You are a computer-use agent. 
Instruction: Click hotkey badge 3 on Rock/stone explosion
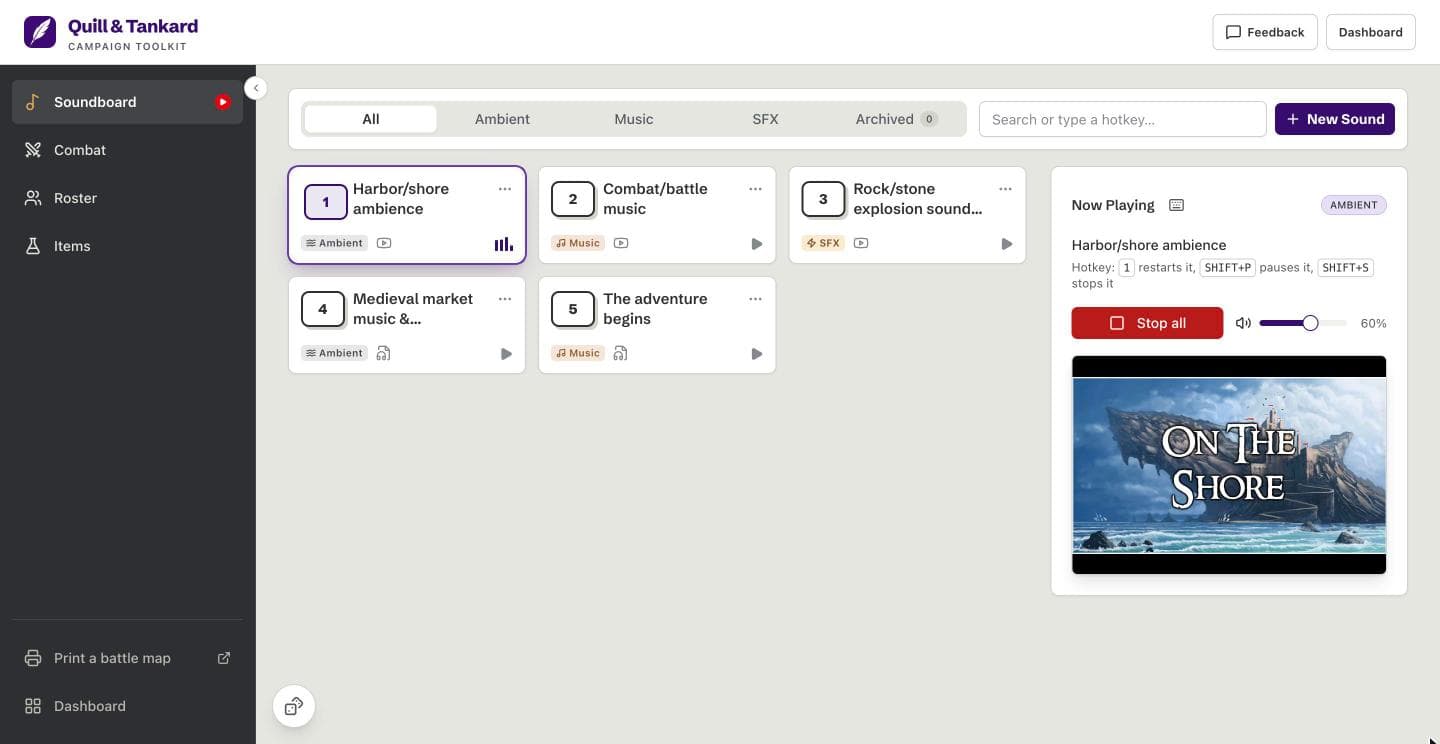coord(823,199)
